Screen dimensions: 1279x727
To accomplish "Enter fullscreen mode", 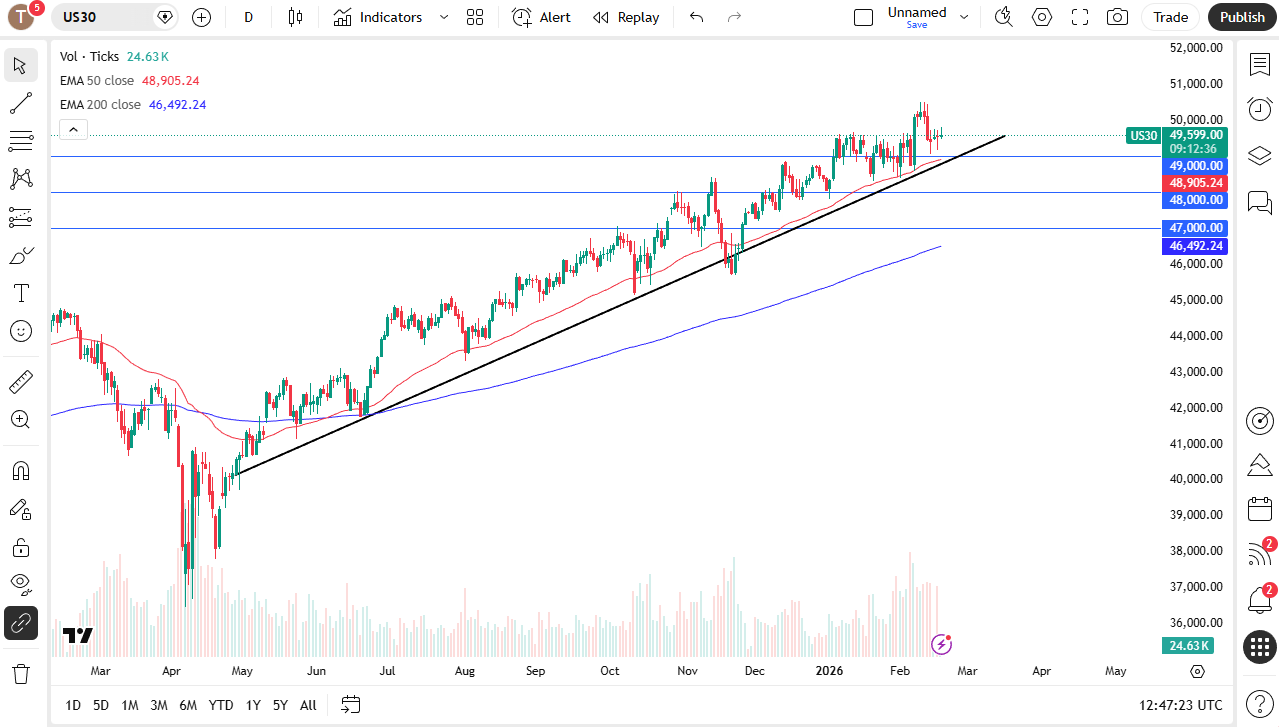I will pyautogui.click(x=1080, y=17).
